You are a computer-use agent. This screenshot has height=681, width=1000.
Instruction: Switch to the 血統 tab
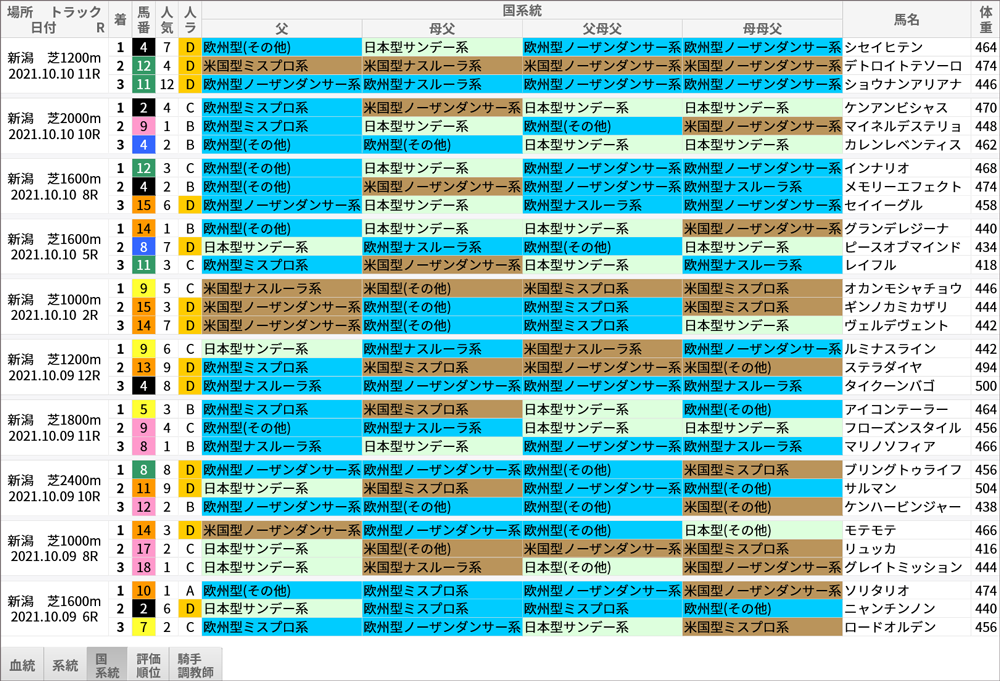pos(22,665)
